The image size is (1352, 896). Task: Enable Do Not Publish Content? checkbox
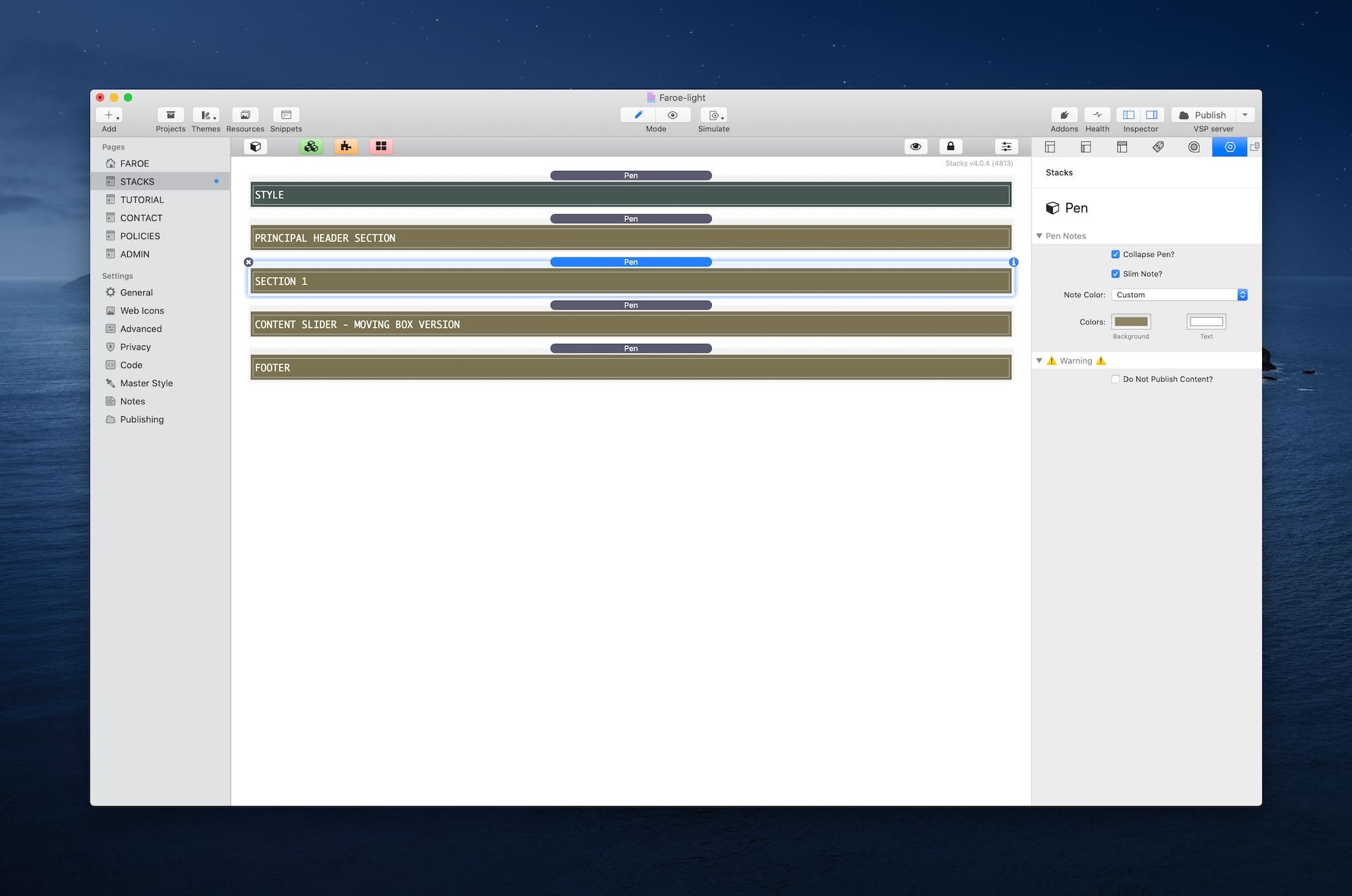pos(1115,380)
